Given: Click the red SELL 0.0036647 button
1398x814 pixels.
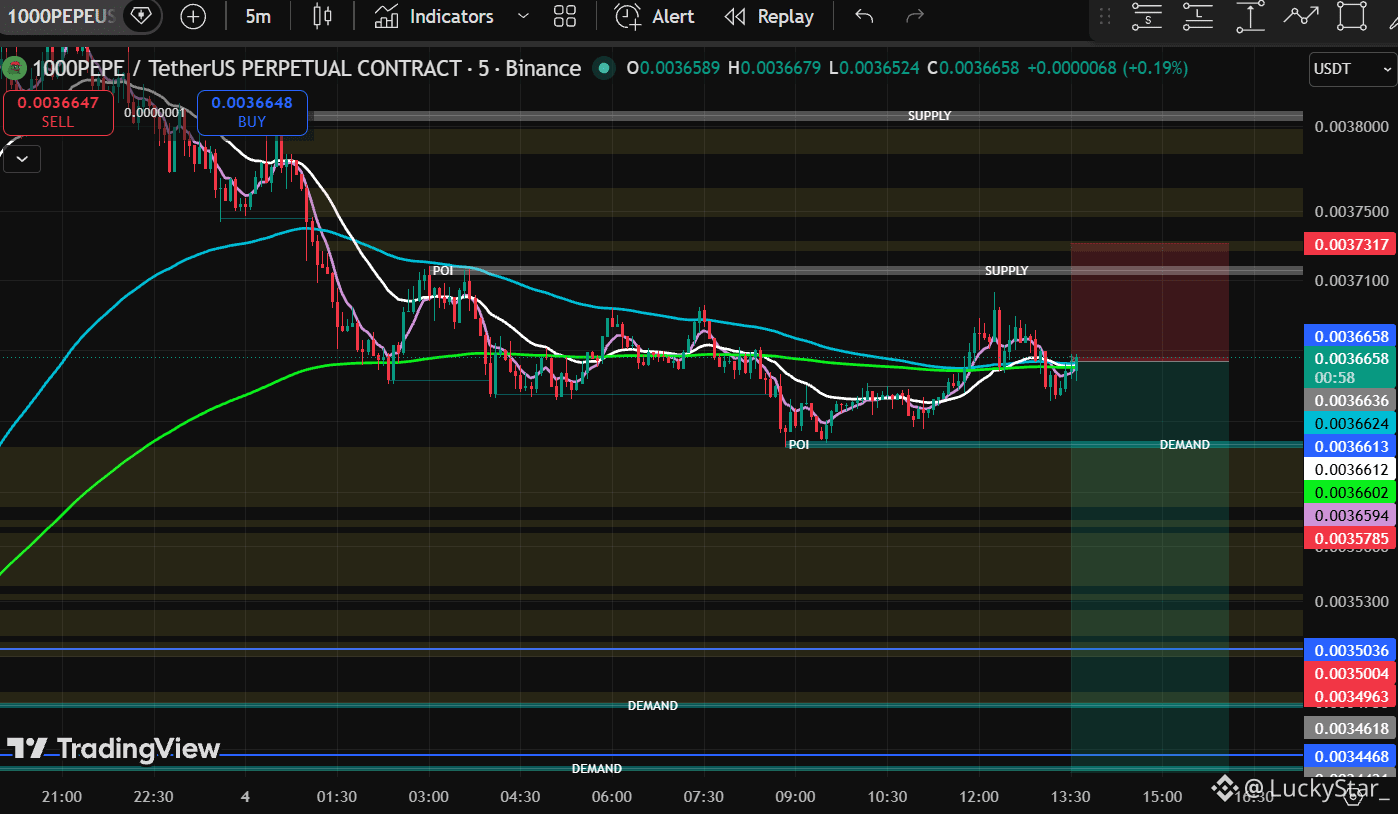Looking at the screenshot, I should [x=58, y=111].
